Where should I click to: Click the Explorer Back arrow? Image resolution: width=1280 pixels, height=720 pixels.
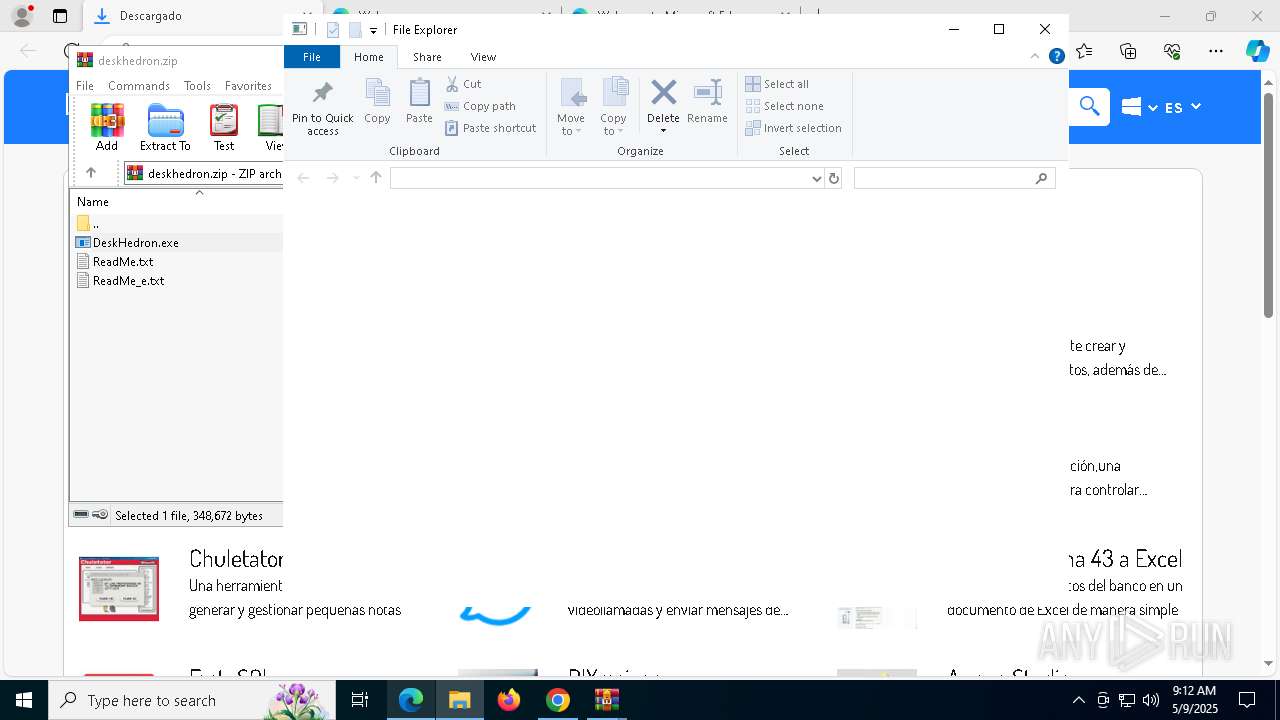[303, 178]
